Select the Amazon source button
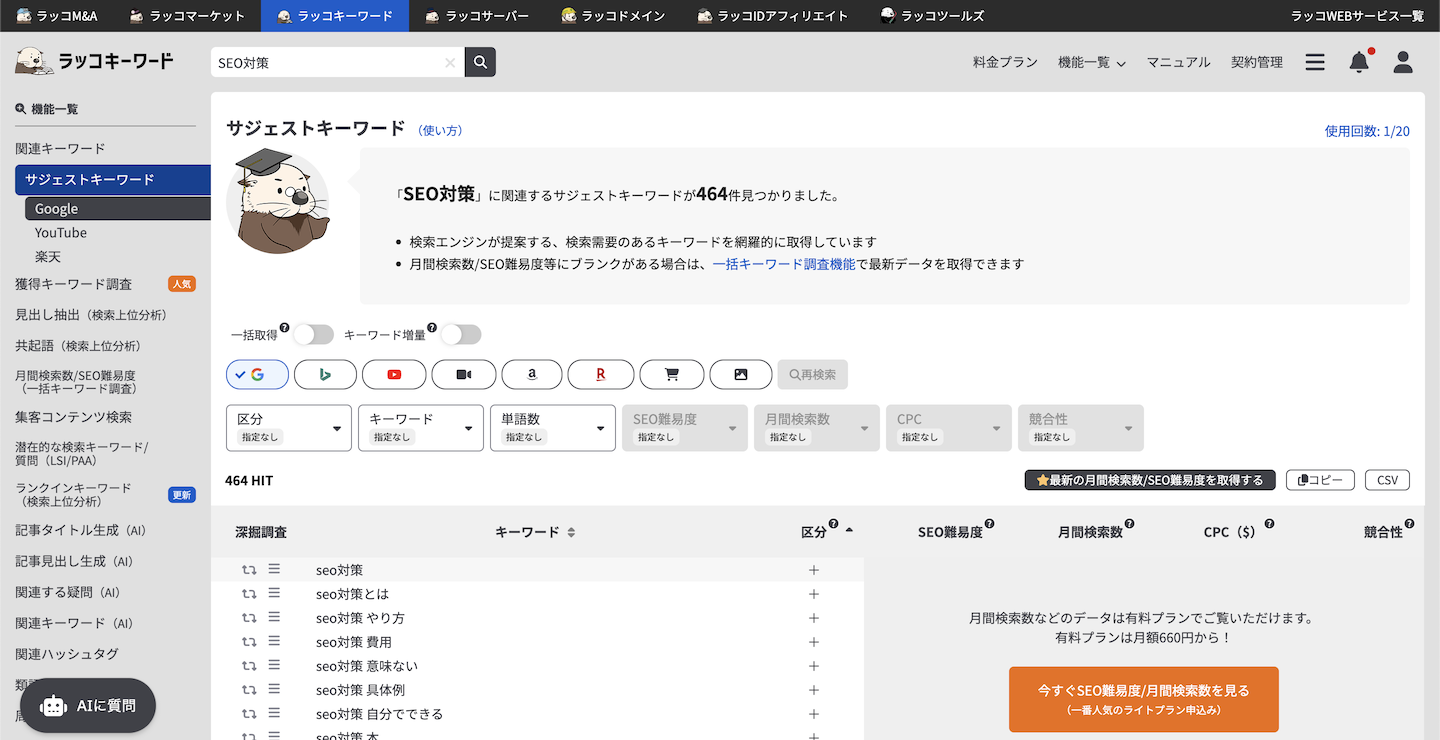 point(532,374)
